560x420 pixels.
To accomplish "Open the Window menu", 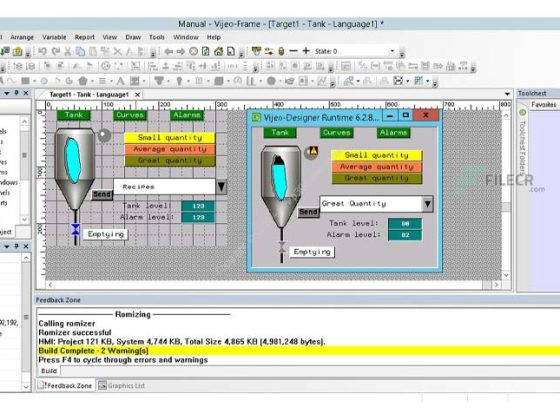I will [x=186, y=37].
